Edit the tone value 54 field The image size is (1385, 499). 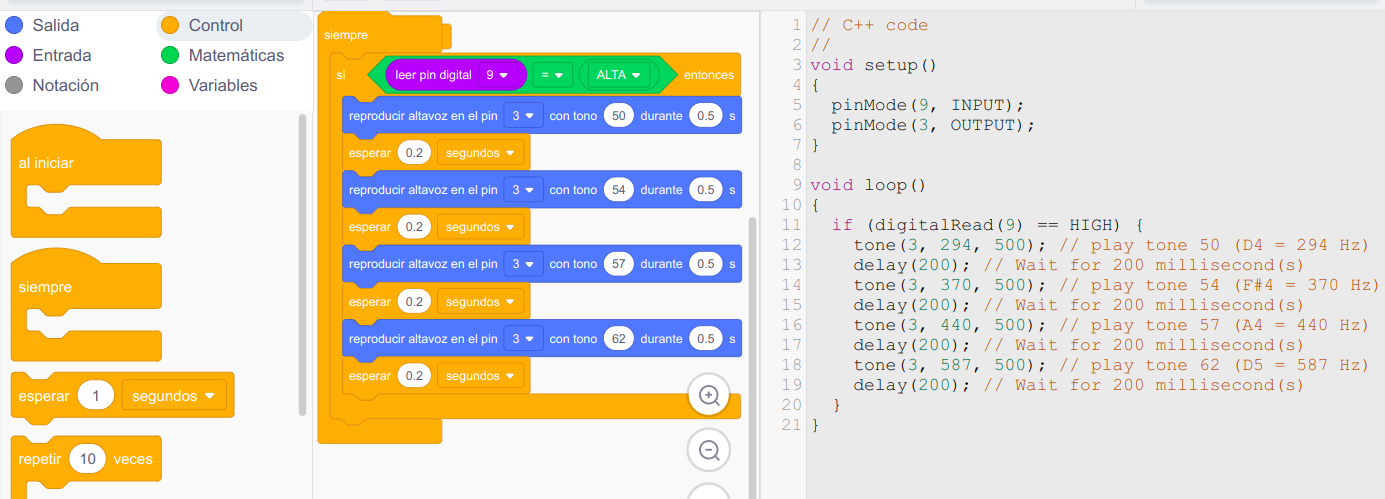tap(618, 190)
